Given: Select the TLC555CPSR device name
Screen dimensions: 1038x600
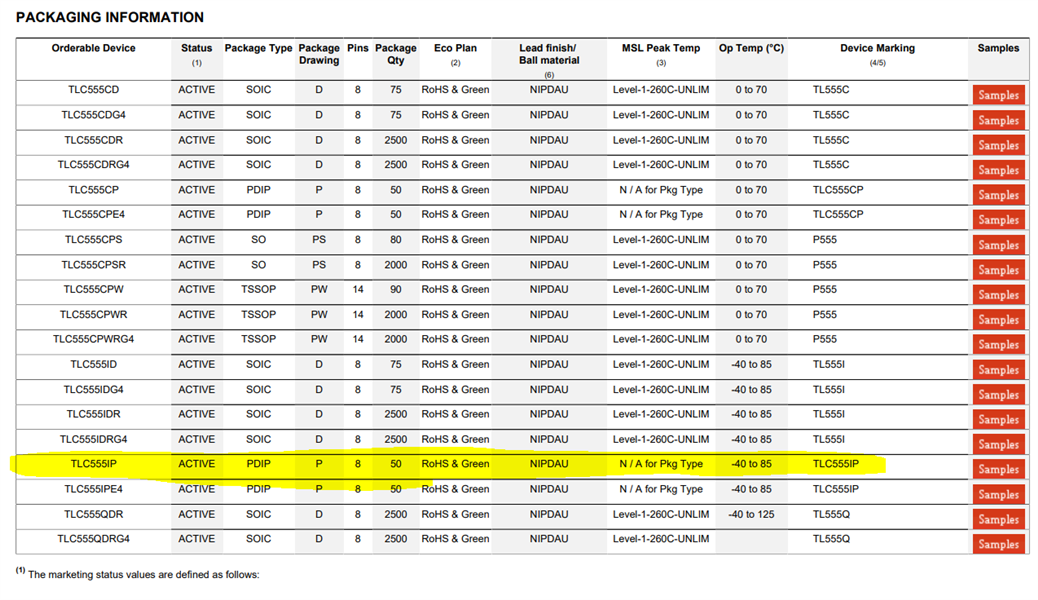Looking at the screenshot, I should [x=93, y=264].
